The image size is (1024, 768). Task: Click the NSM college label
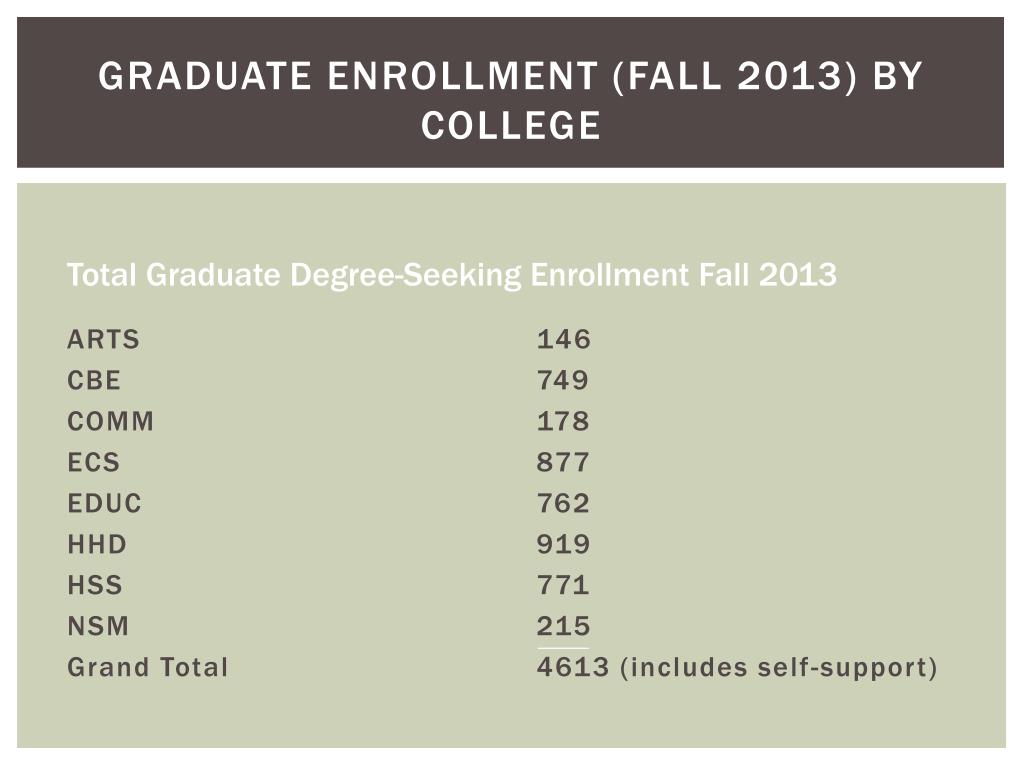[98, 626]
